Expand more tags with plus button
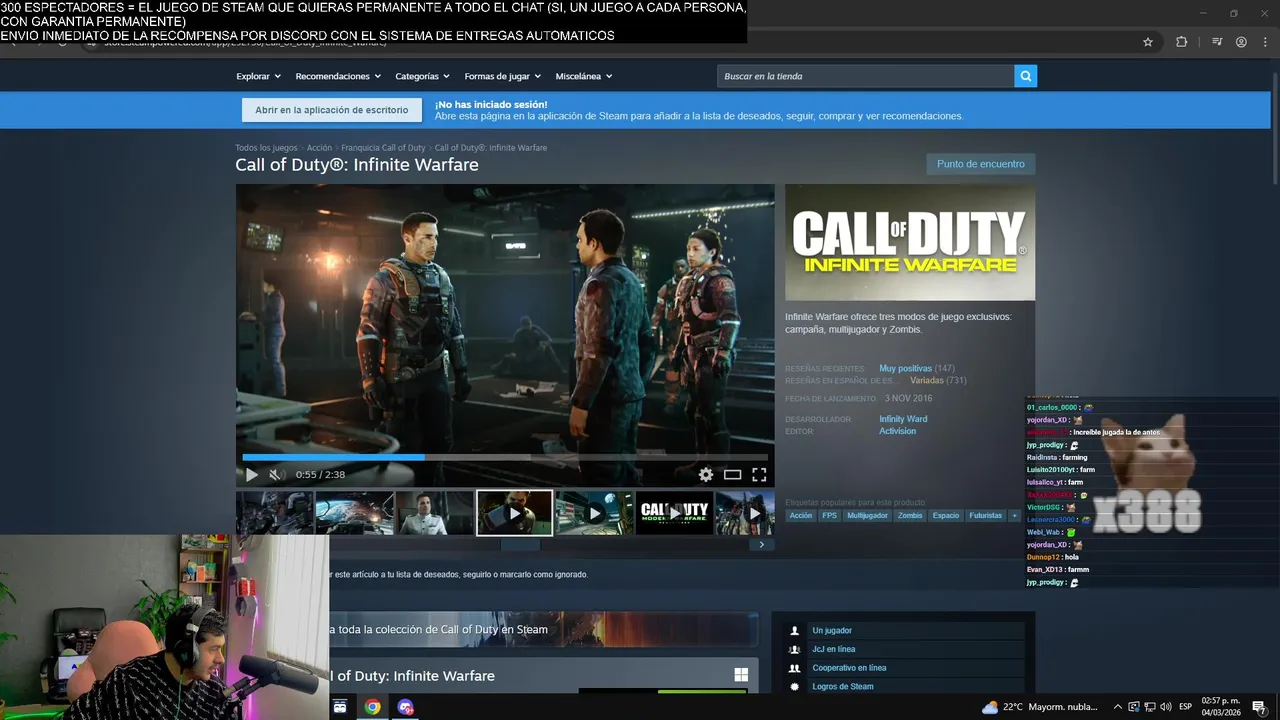 point(1014,516)
